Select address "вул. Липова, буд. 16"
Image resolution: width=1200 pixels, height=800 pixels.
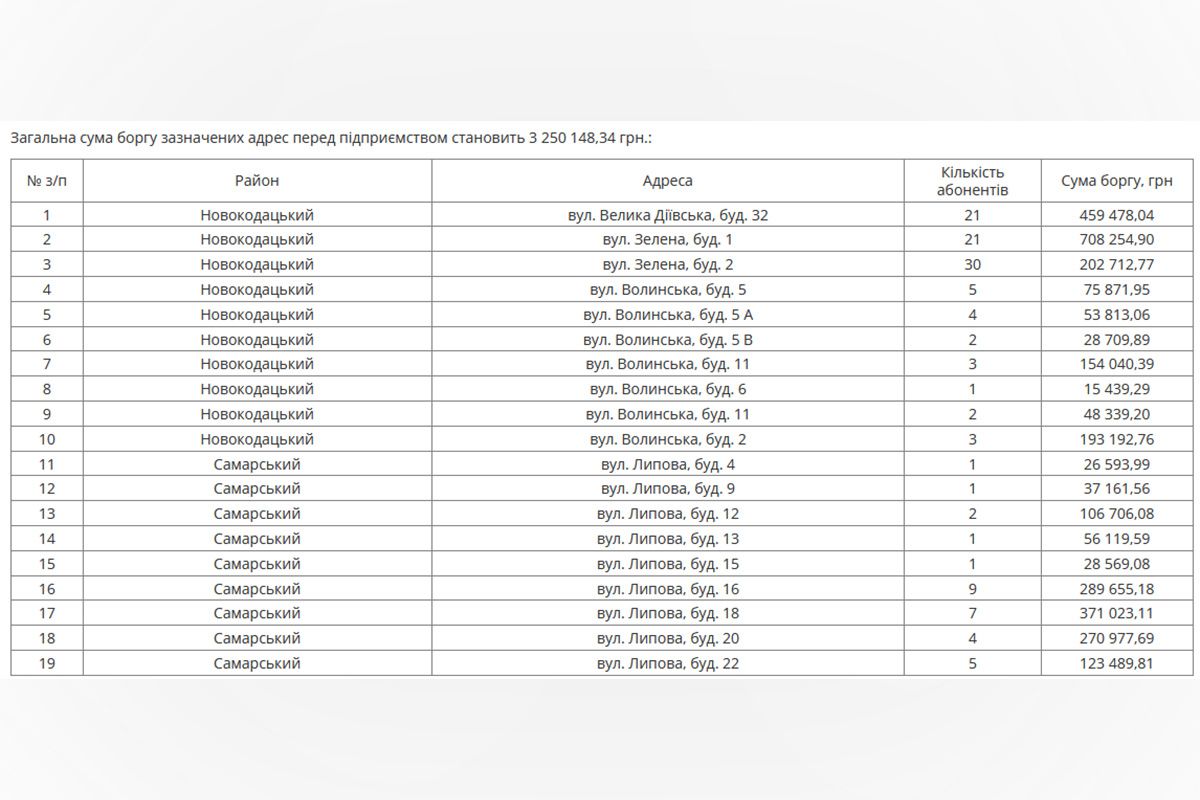pos(667,589)
